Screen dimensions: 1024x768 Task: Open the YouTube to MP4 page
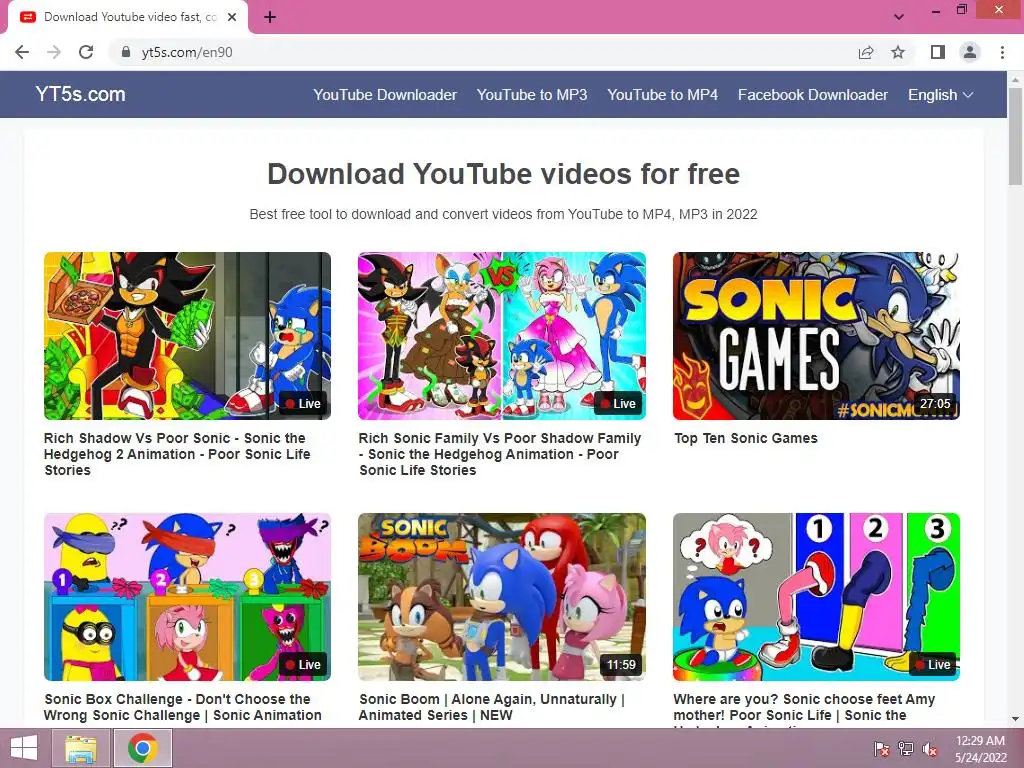coord(662,95)
